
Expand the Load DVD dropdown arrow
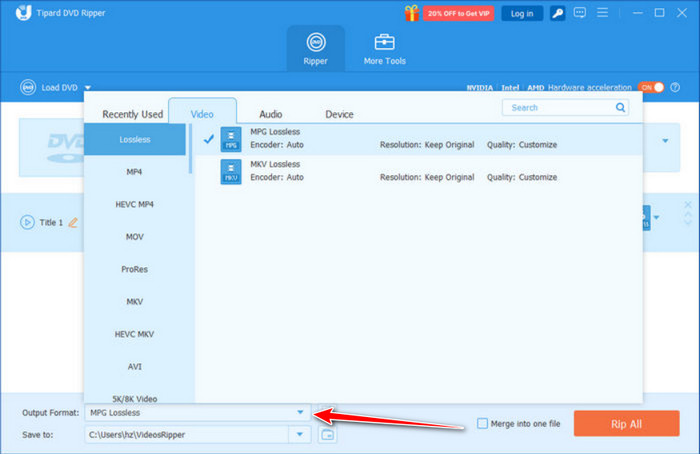(88, 88)
